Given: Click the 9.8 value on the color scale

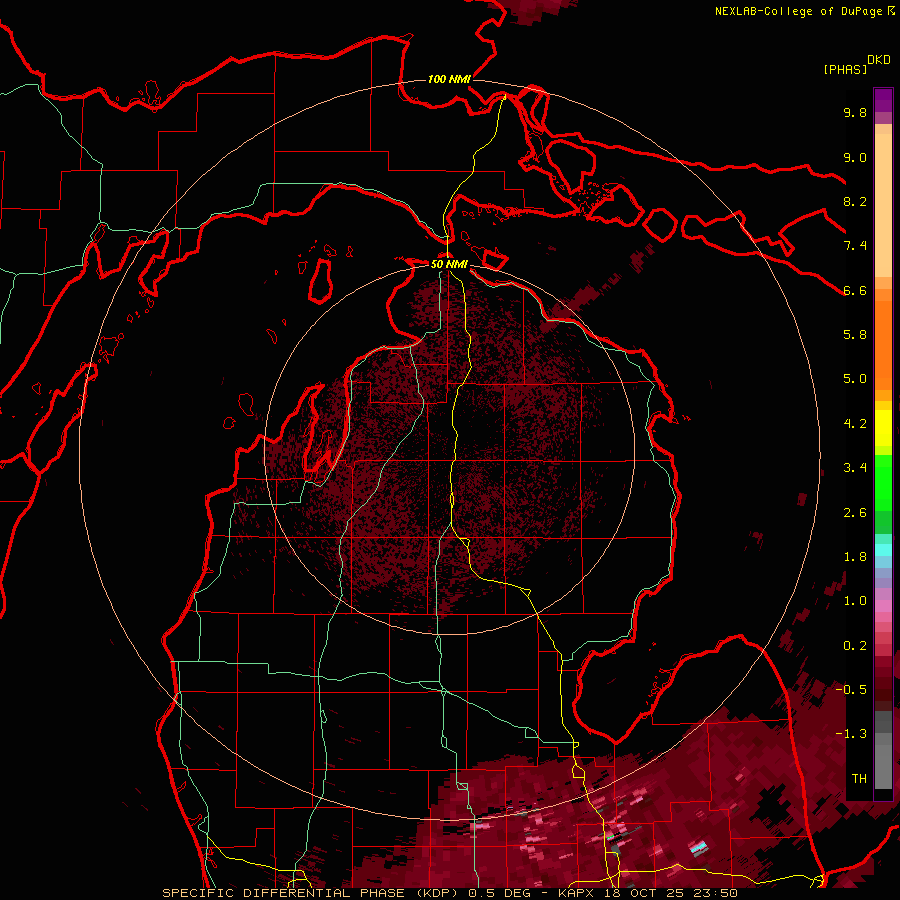Looking at the screenshot, I should click(x=855, y=113).
